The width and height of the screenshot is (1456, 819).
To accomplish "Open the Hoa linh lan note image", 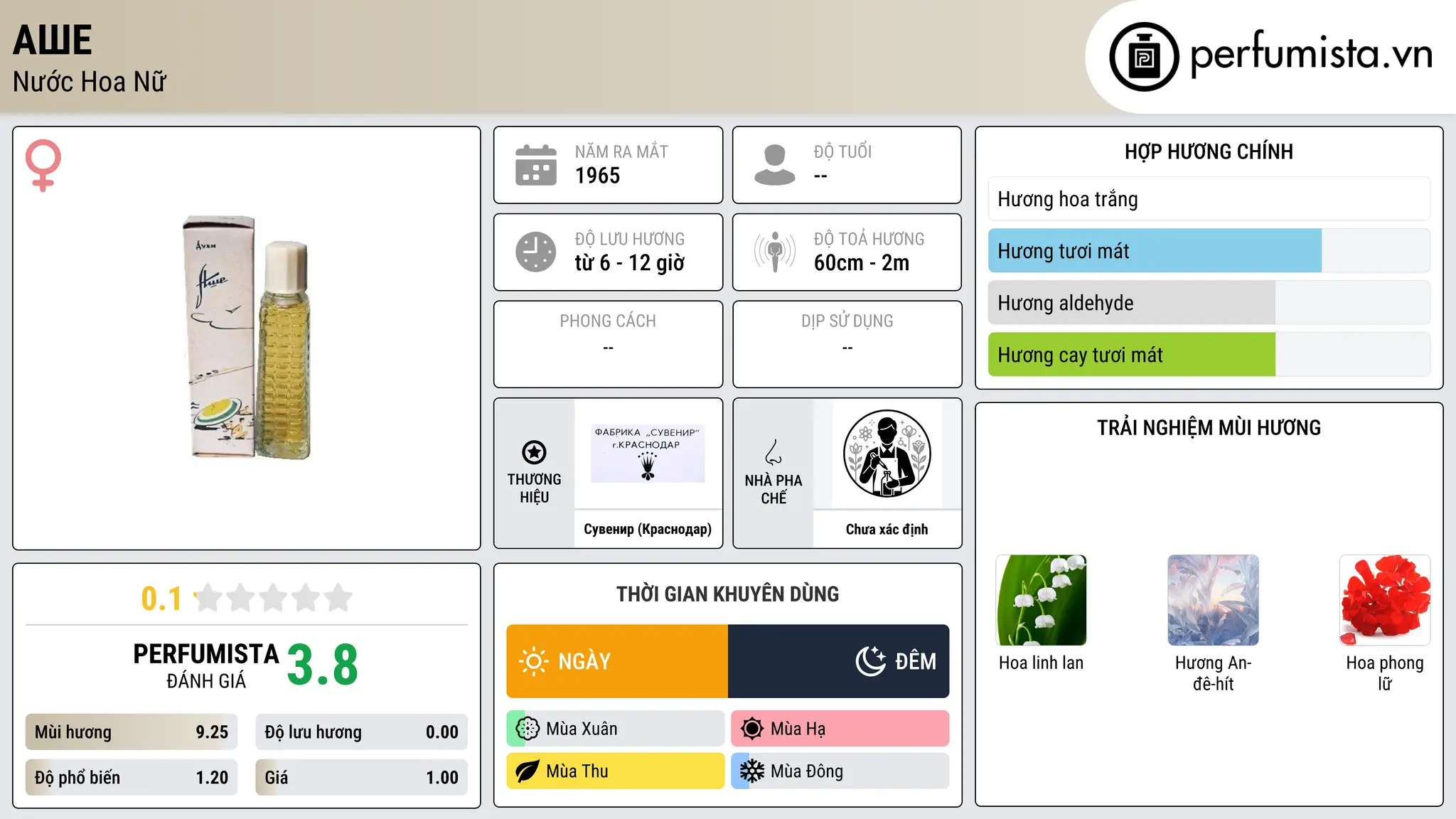I will point(1042,600).
